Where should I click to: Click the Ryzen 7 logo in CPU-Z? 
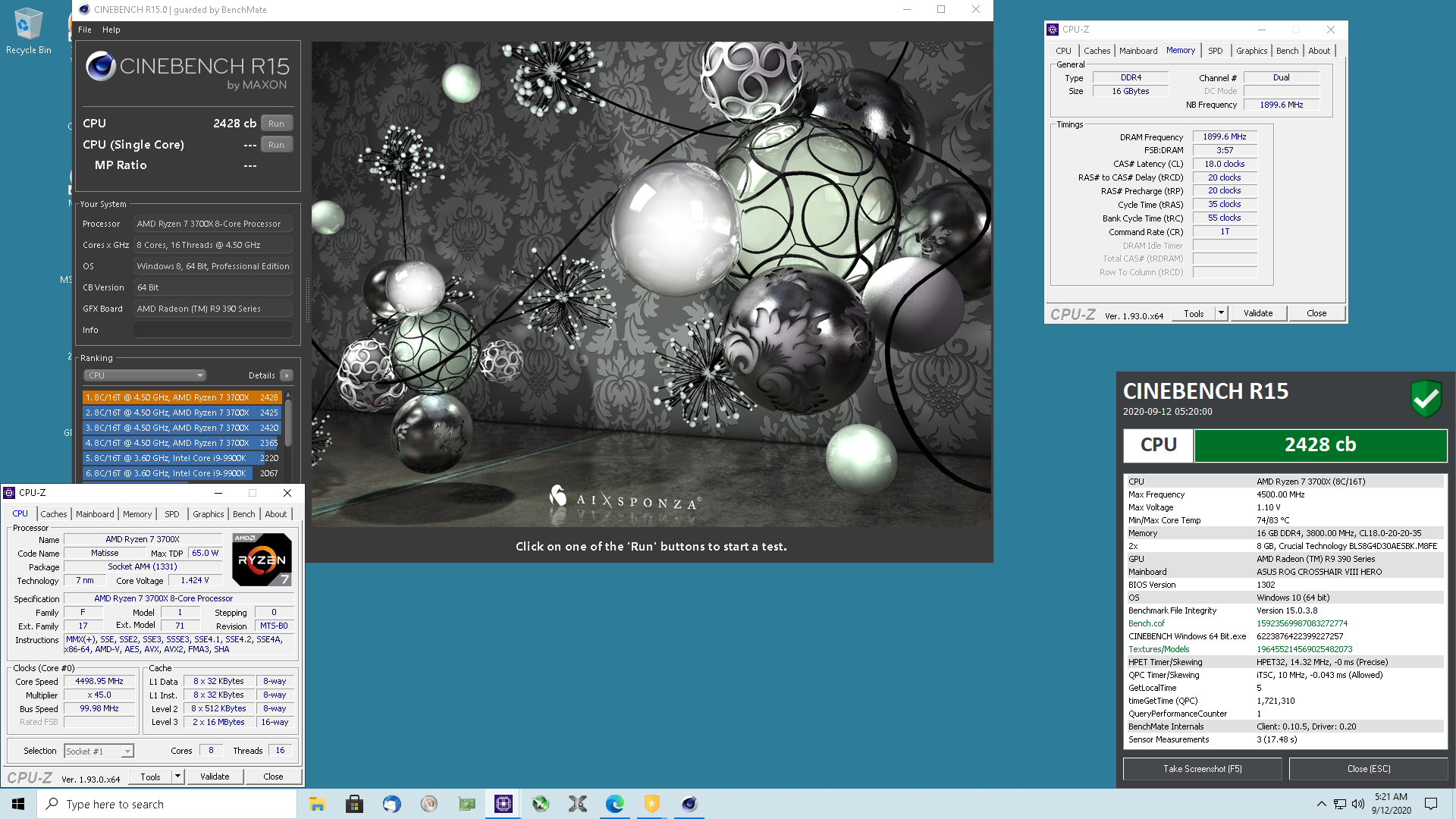[262, 560]
